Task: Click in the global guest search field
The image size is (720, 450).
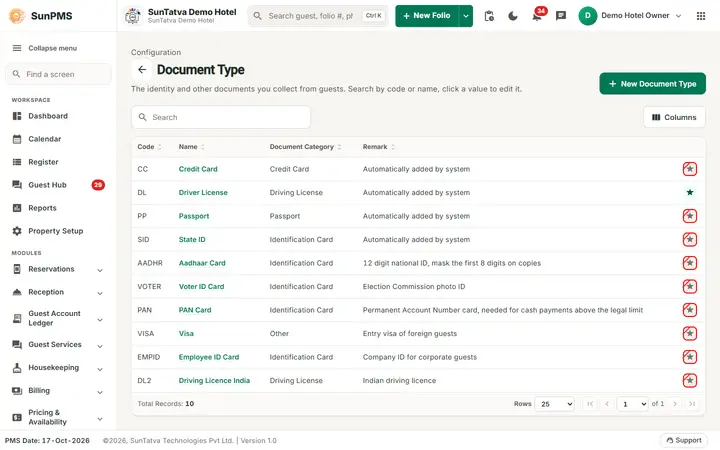Action: click(x=318, y=16)
